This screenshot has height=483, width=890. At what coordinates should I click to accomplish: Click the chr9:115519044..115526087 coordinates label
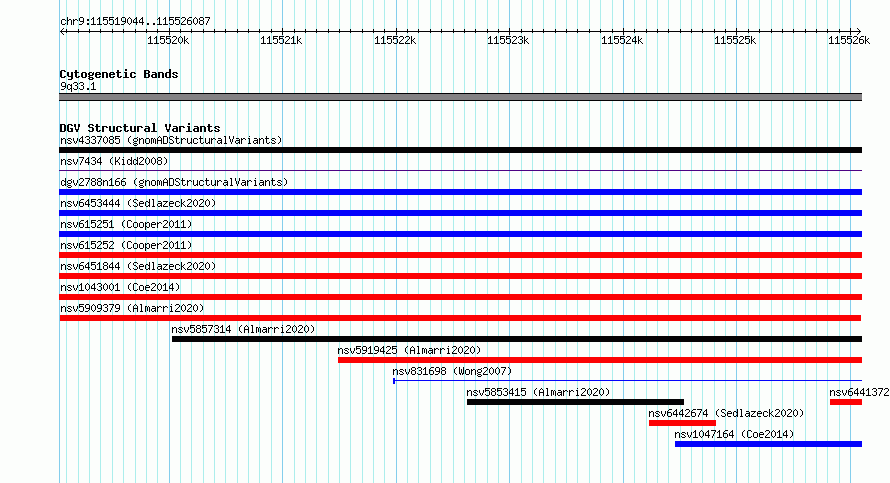point(135,21)
